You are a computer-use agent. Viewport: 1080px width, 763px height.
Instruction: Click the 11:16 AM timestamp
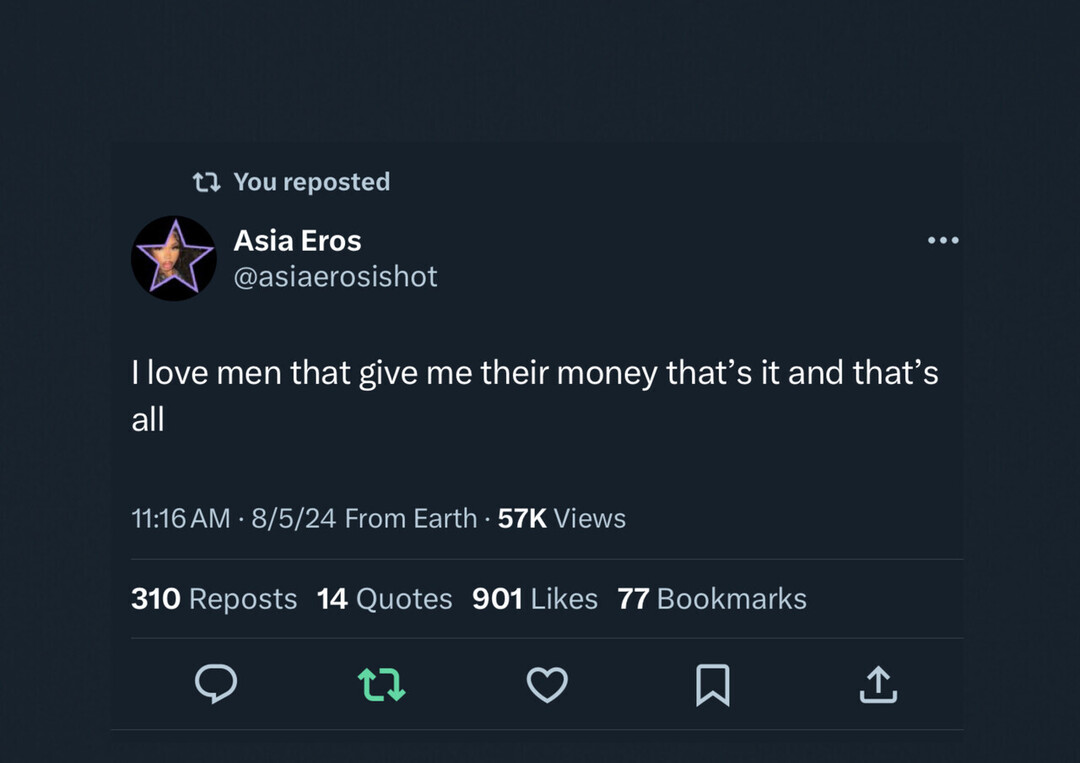pyautogui.click(x=180, y=518)
